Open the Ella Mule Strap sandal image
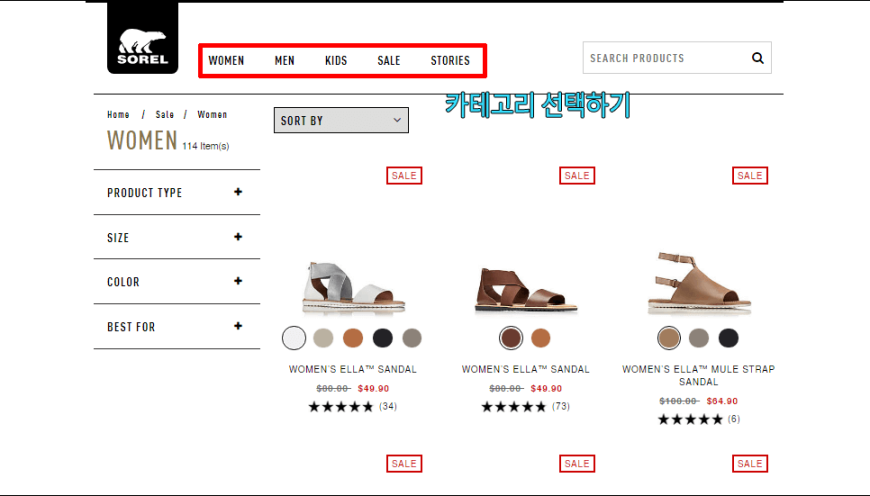This screenshot has width=870, height=496. 699,282
